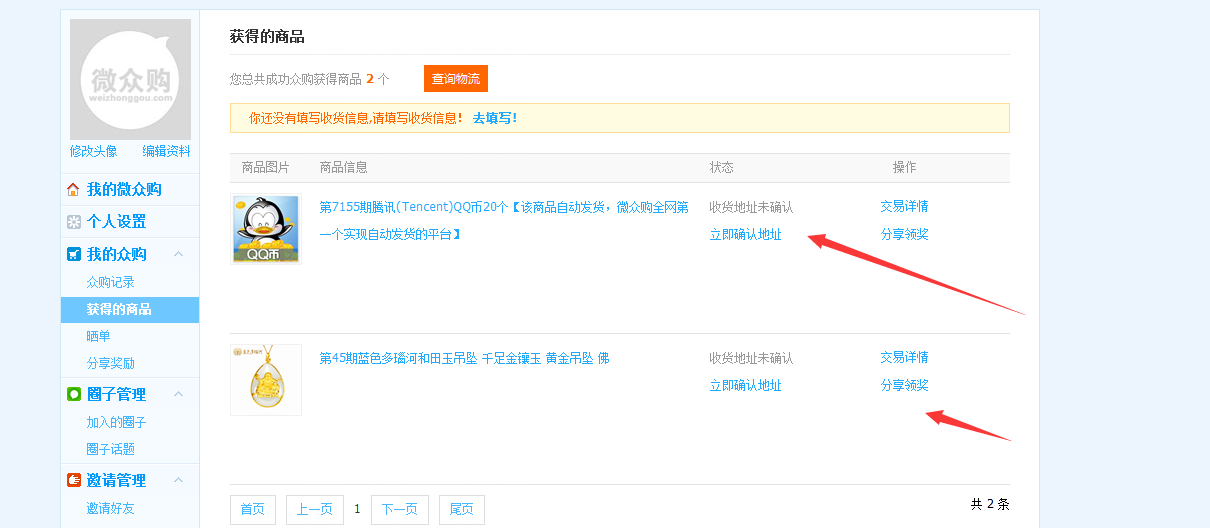Select 分享奖励 menu item
The width and height of the screenshot is (1210, 528).
110,363
